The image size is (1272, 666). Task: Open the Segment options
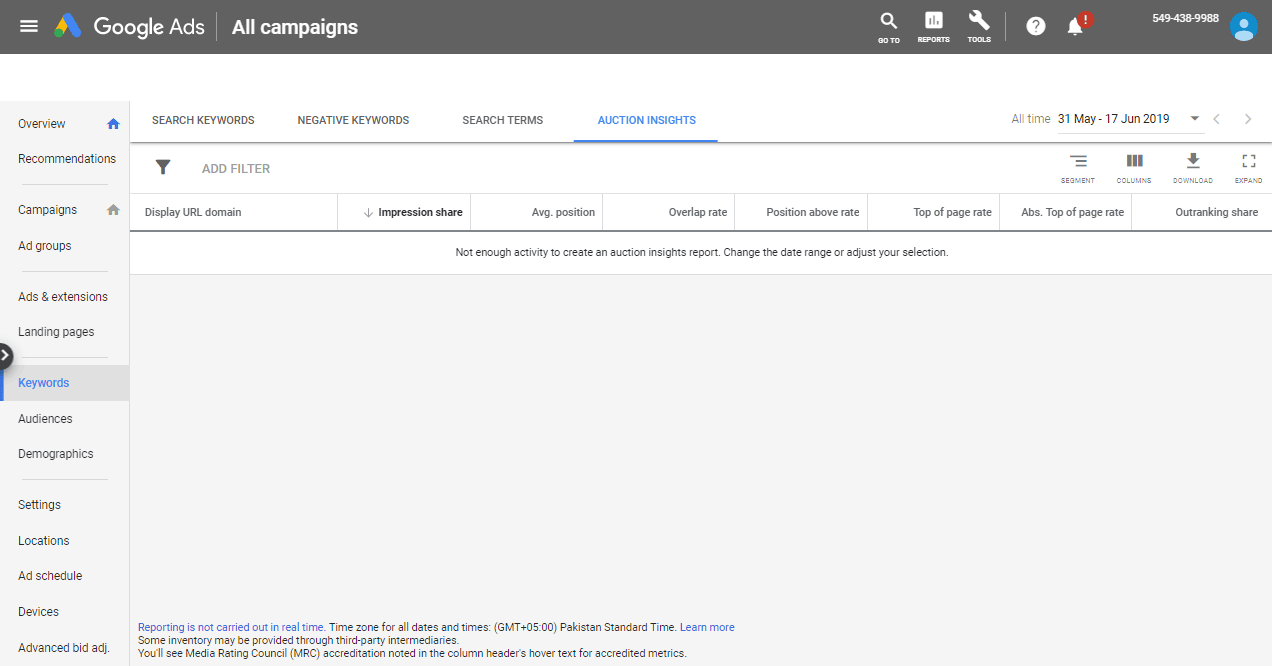pyautogui.click(x=1077, y=162)
